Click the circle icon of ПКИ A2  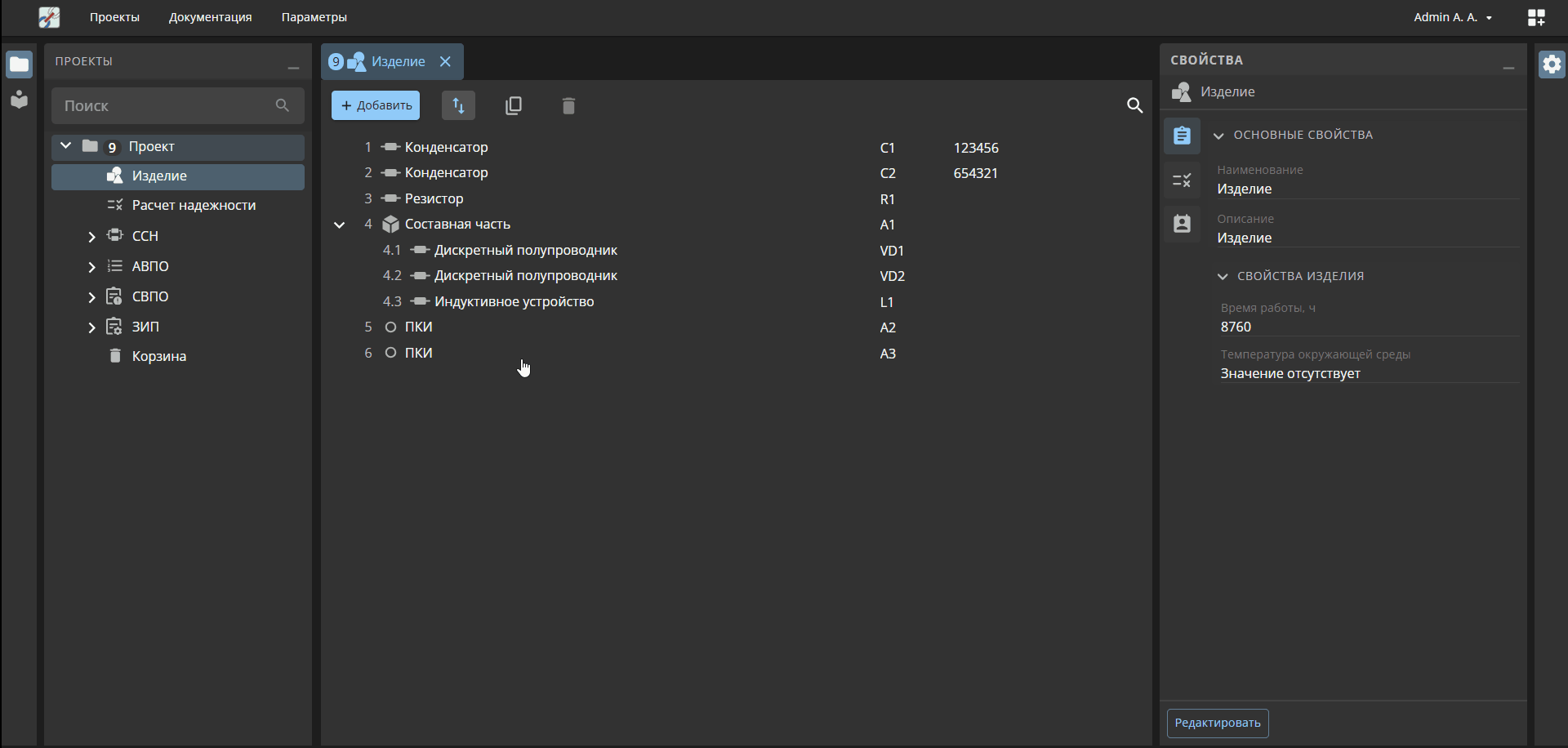pyautogui.click(x=390, y=327)
